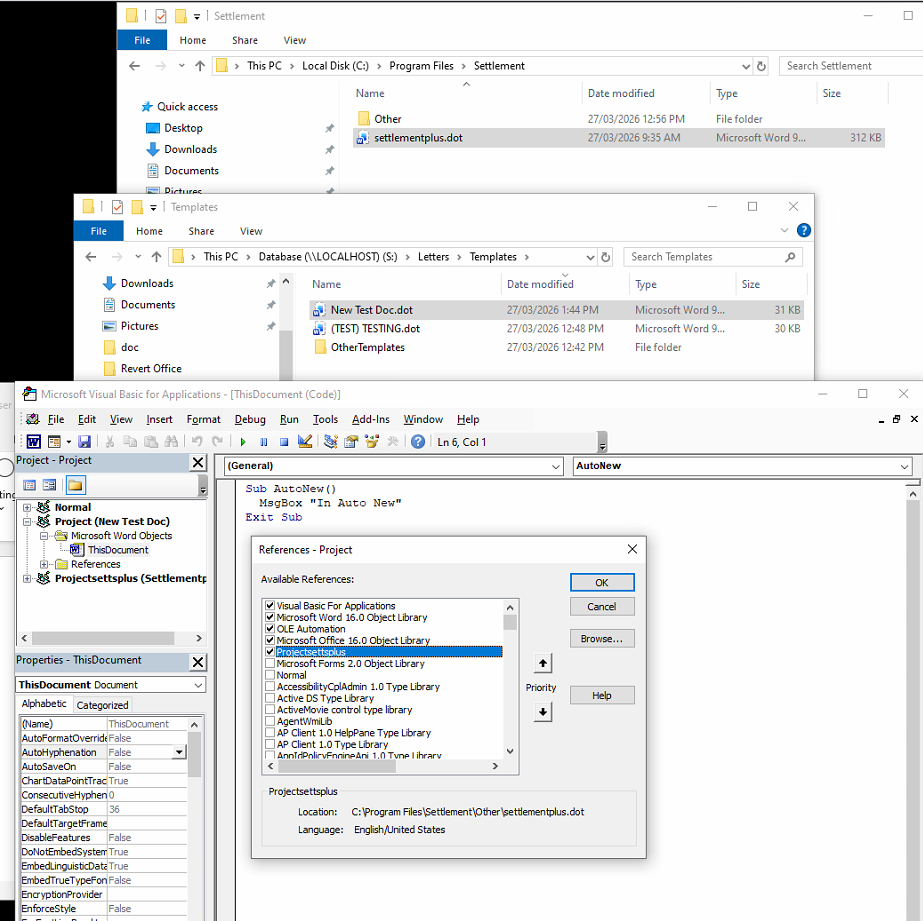This screenshot has width=923, height=921.
Task: Open the Add-Ins menu
Action: point(371,420)
